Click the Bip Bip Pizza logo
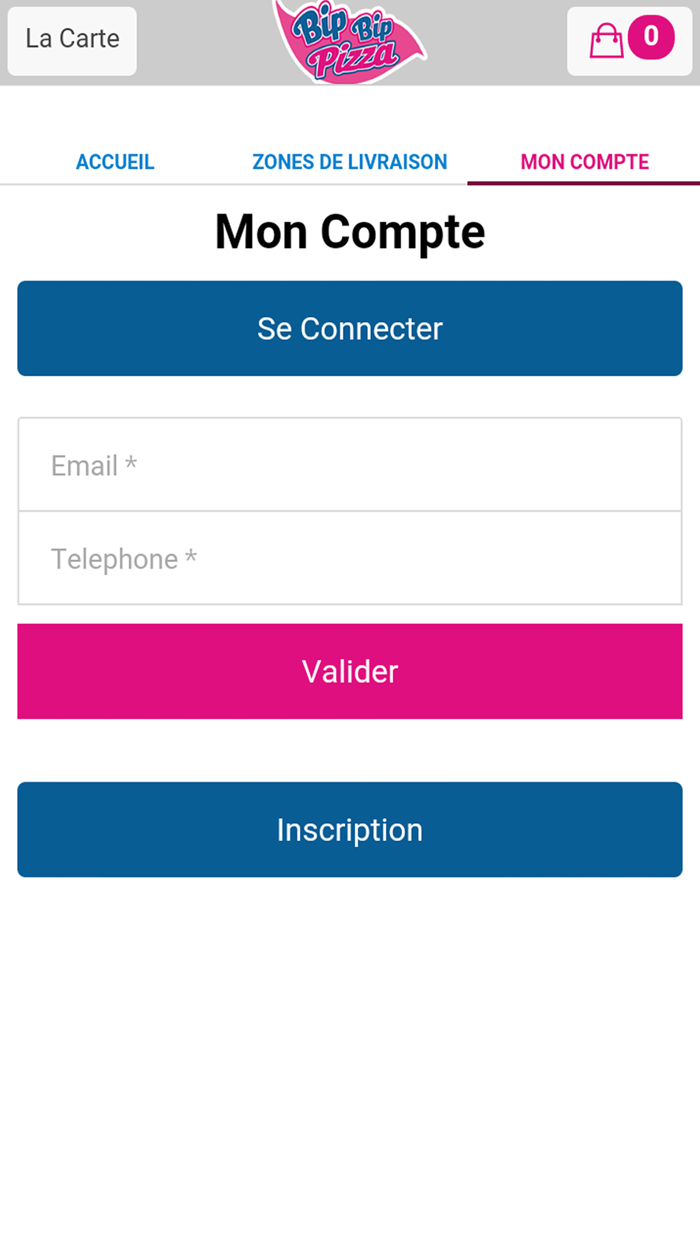 click(x=349, y=41)
